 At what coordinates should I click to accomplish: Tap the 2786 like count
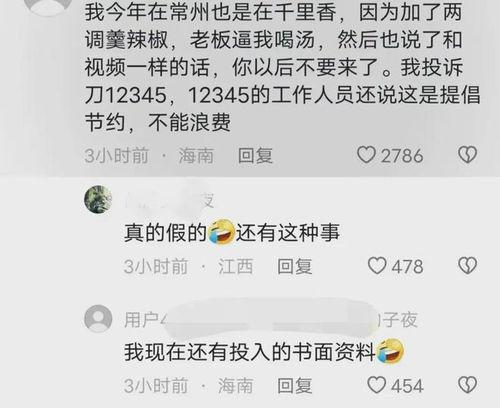pyautogui.click(x=402, y=156)
